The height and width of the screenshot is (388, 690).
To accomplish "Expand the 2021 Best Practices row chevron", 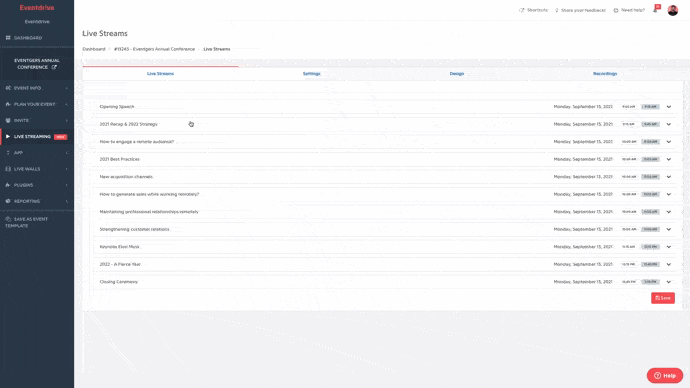I will pos(668,159).
